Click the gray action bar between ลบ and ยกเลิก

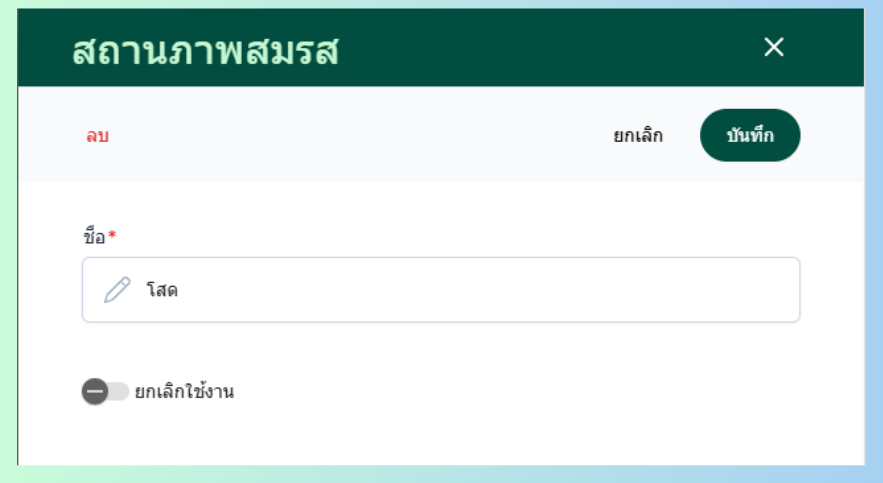[x=360, y=135]
